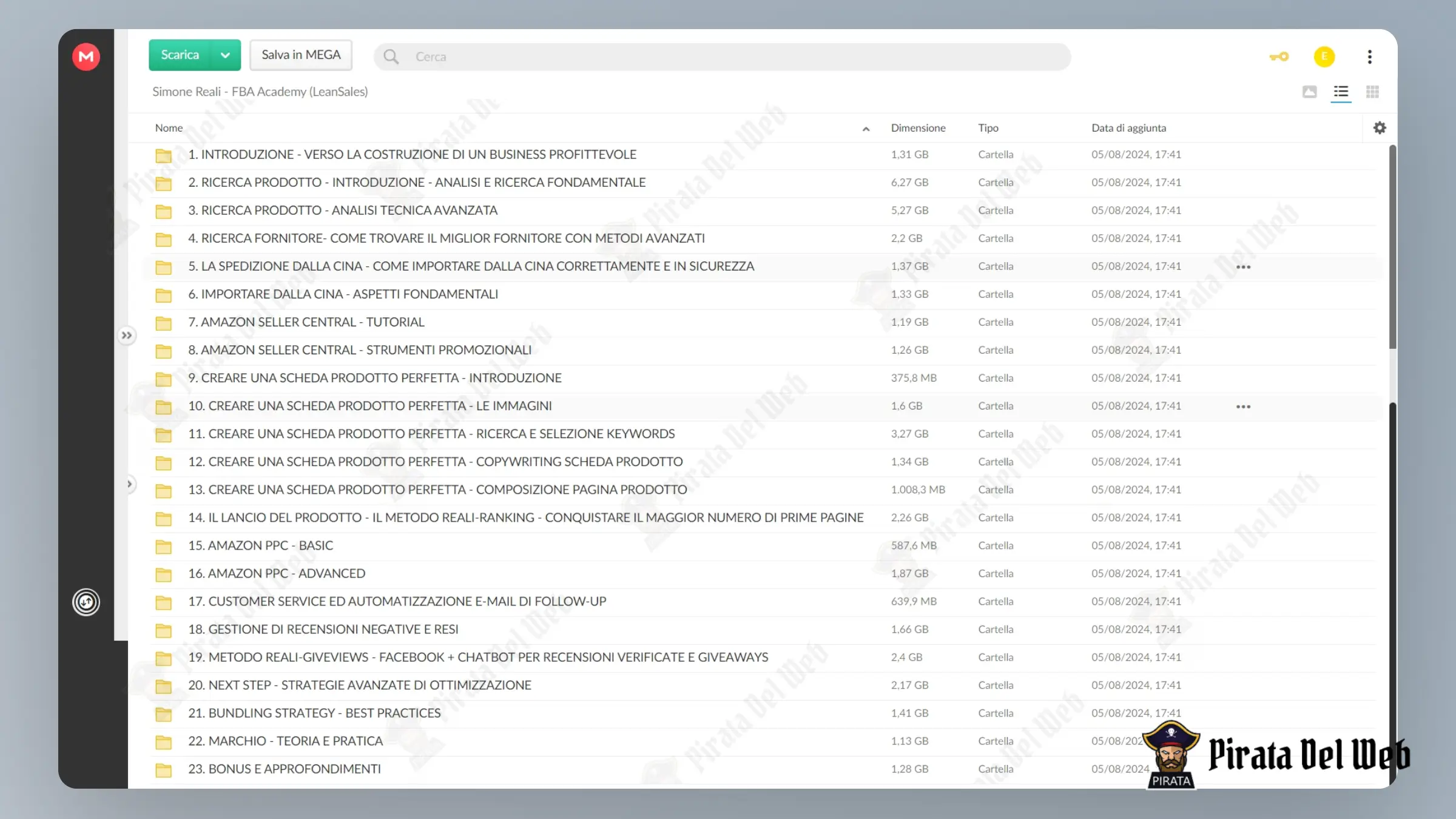Sort by Dimensione column header

coord(918,128)
